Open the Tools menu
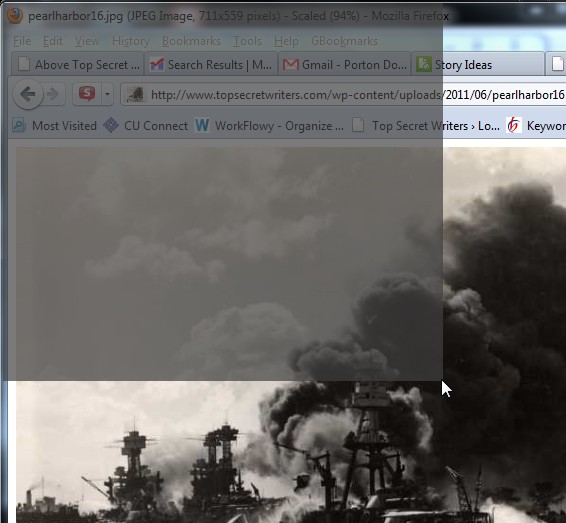 [x=247, y=41]
